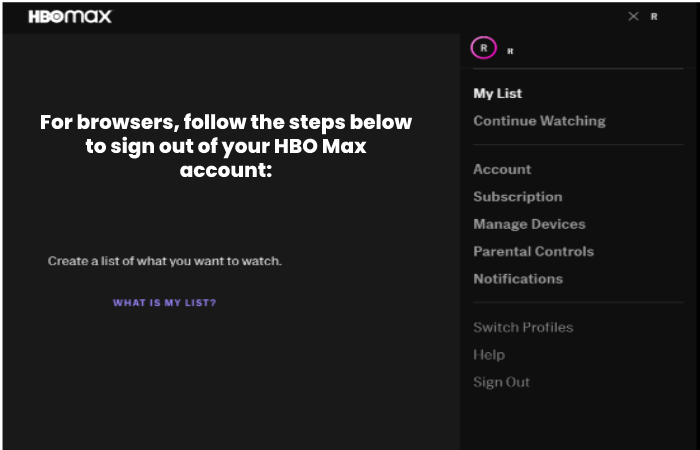The height and width of the screenshot is (450, 700).
Task: Open the Account settings entry
Action: click(x=502, y=169)
